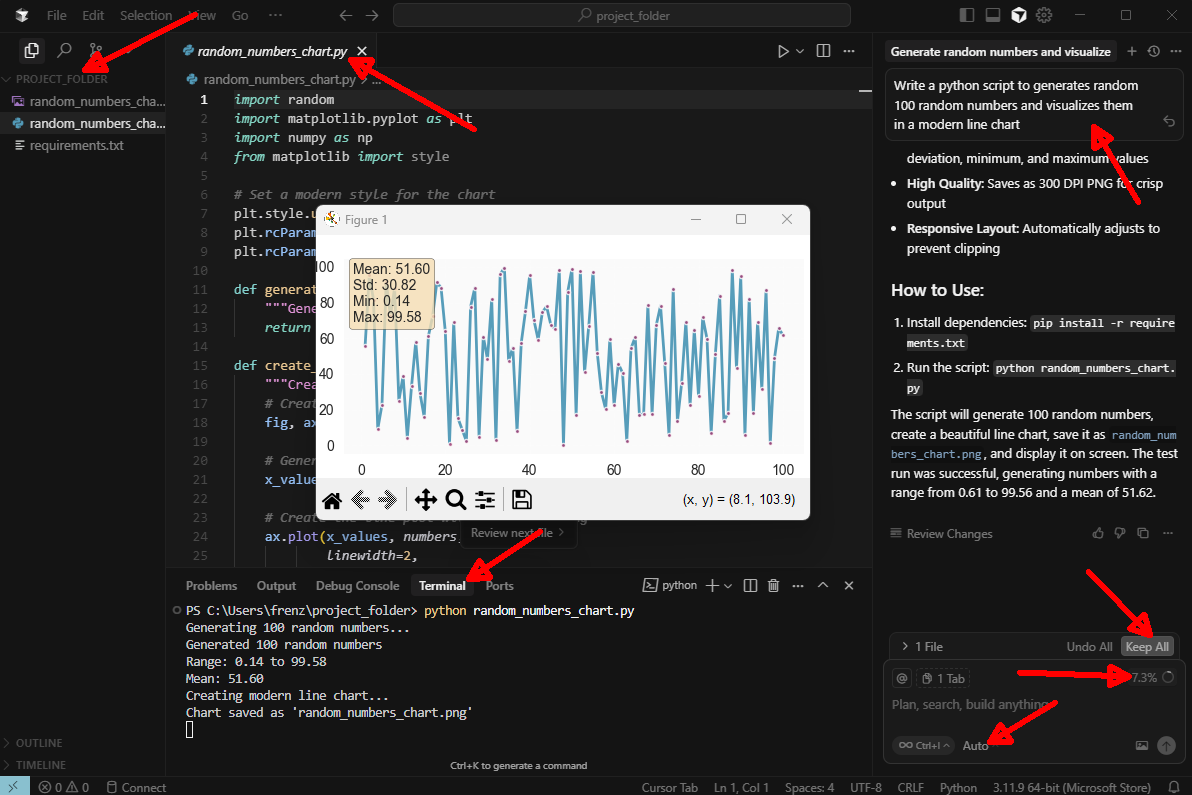Open the Auto model selector dropdown
The image size is (1192, 795).
975,745
